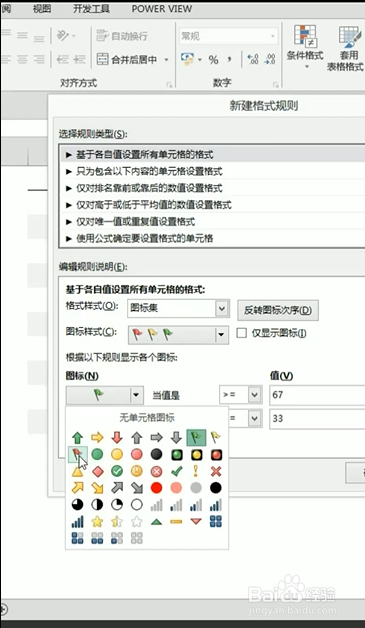This screenshot has width=365, height=628.
Task: Pick the yellow sideways arrow icon
Action: (97, 437)
